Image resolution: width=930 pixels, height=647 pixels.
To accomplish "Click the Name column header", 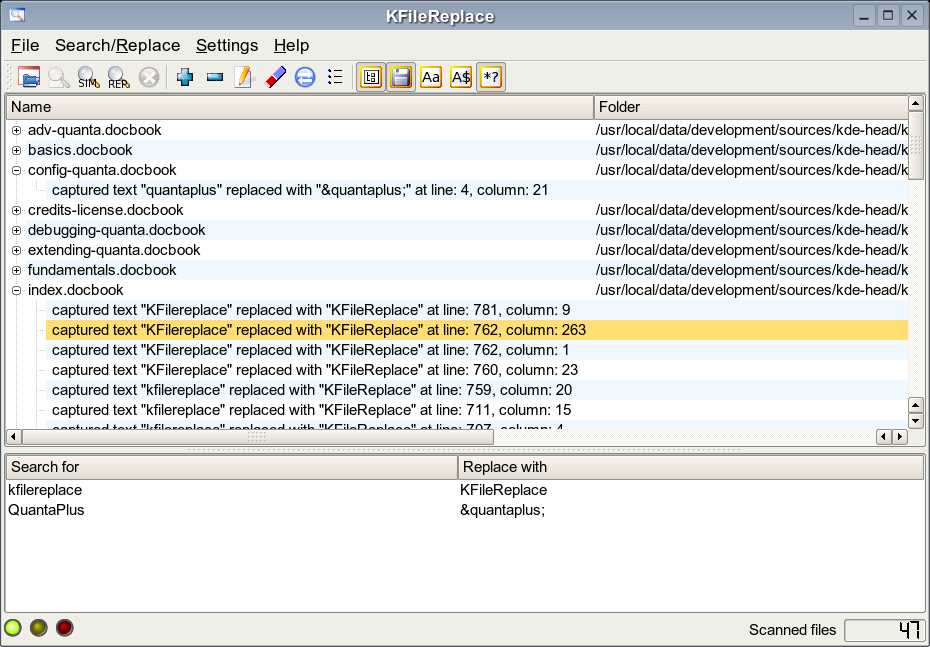I will [x=300, y=107].
